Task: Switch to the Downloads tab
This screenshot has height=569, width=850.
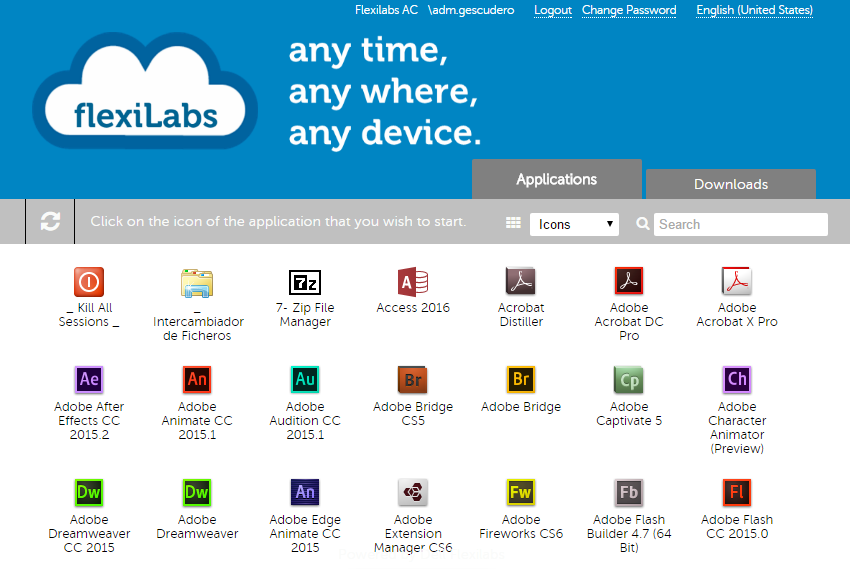Action: pos(730,184)
